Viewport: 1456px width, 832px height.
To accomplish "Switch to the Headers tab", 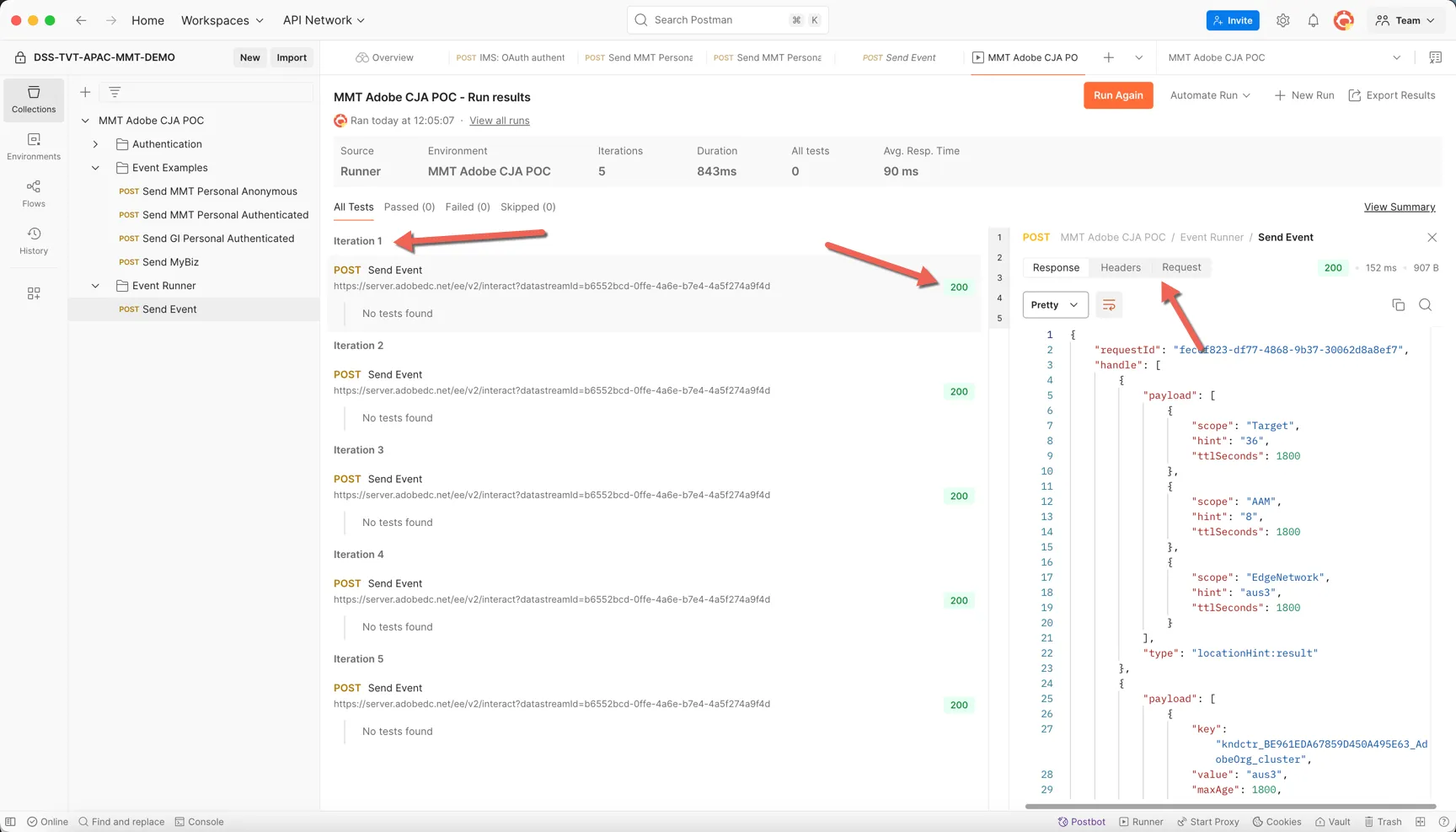I will (1120, 268).
